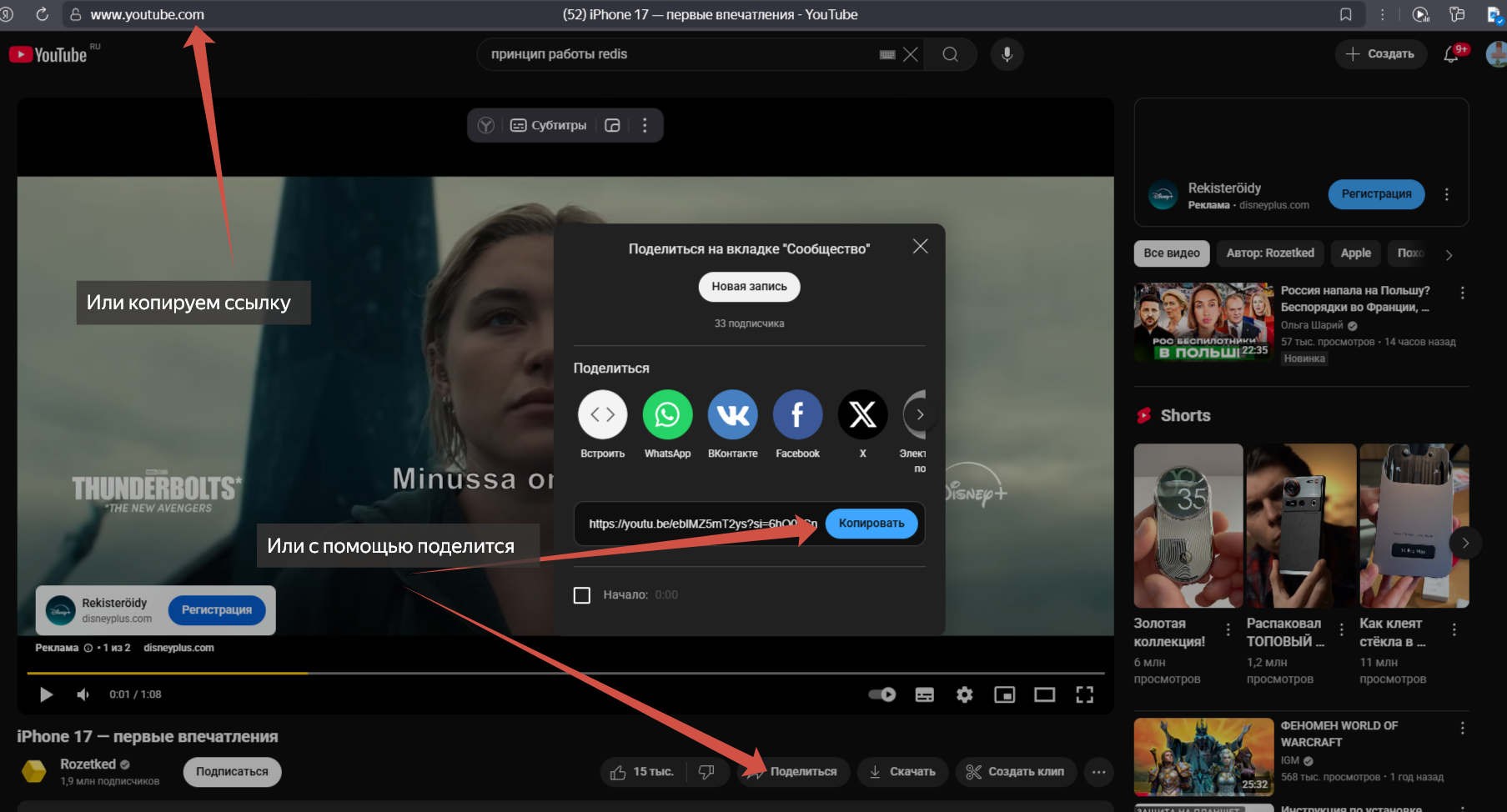1507x812 pixels.
Task: Bookmark this page in the browser bar
Action: (1345, 14)
